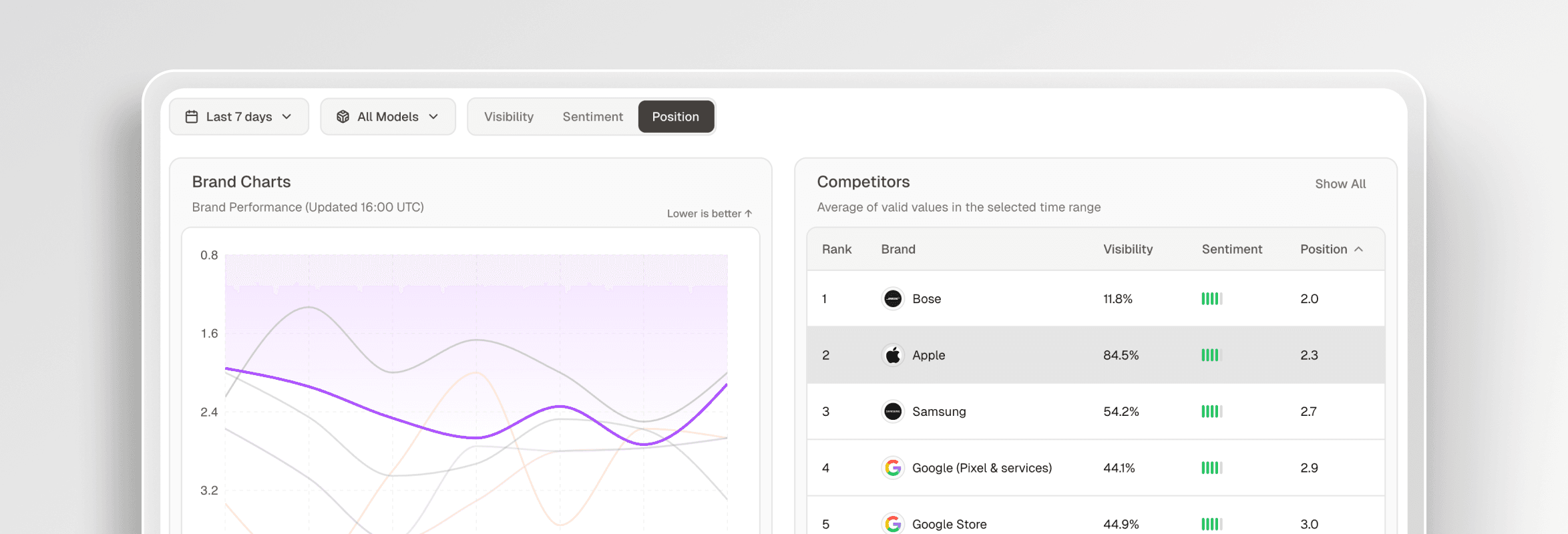Click Bose's green sentiment bars indicator
The width and height of the screenshot is (1568, 534).
[1211, 299]
